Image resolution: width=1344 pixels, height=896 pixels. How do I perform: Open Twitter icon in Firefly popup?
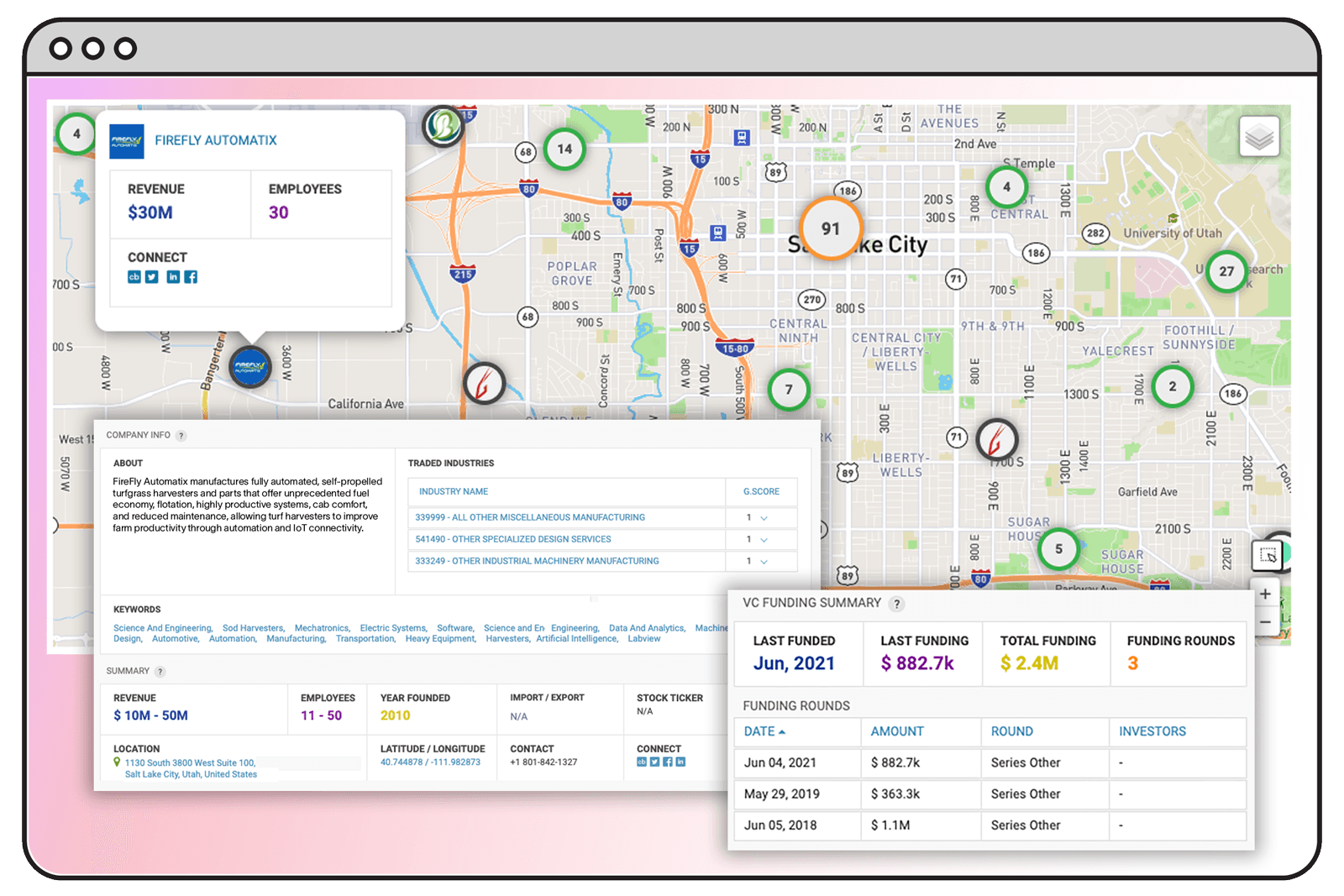point(152,277)
